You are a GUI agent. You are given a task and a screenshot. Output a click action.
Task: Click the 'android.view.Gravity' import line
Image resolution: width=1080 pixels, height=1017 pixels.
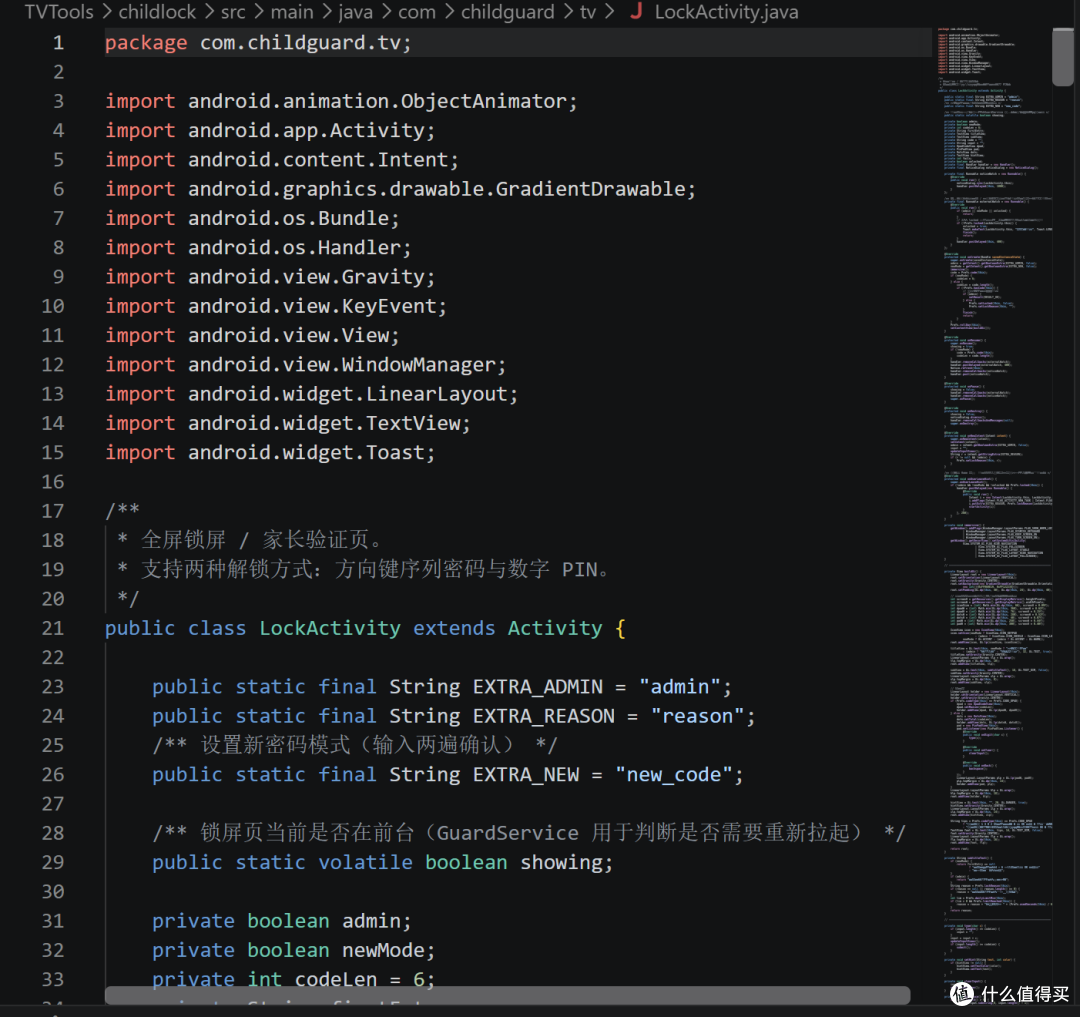click(x=270, y=277)
